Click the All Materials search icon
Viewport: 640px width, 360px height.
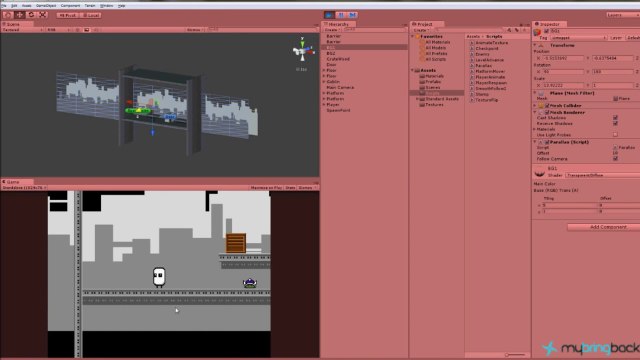pyautogui.click(x=422, y=42)
